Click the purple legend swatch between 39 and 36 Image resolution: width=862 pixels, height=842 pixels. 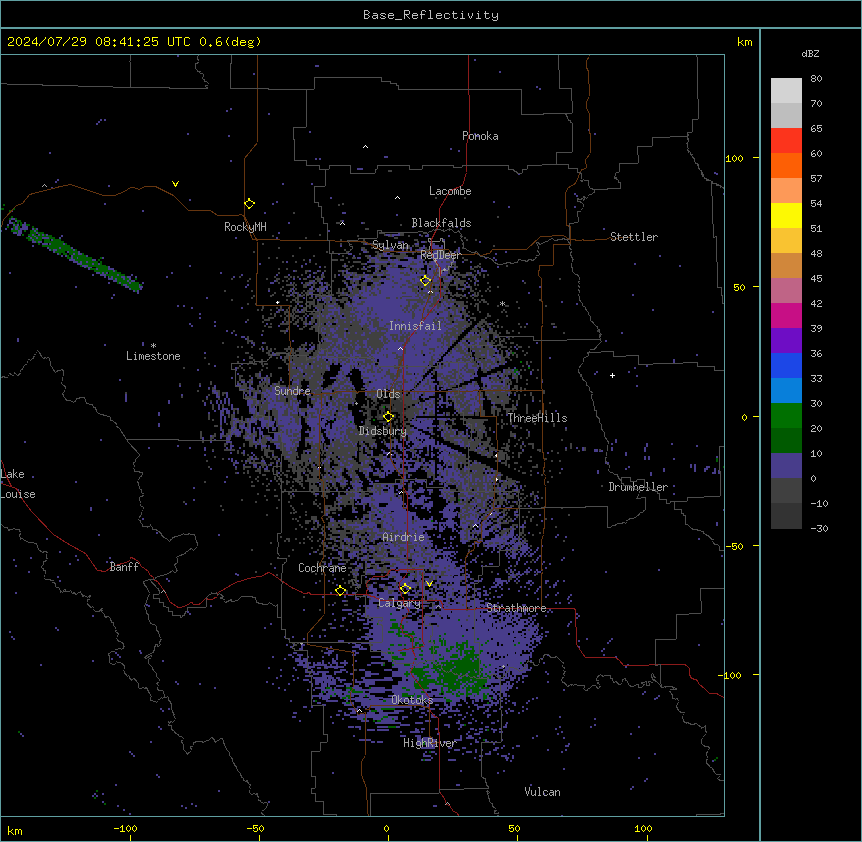[786, 341]
